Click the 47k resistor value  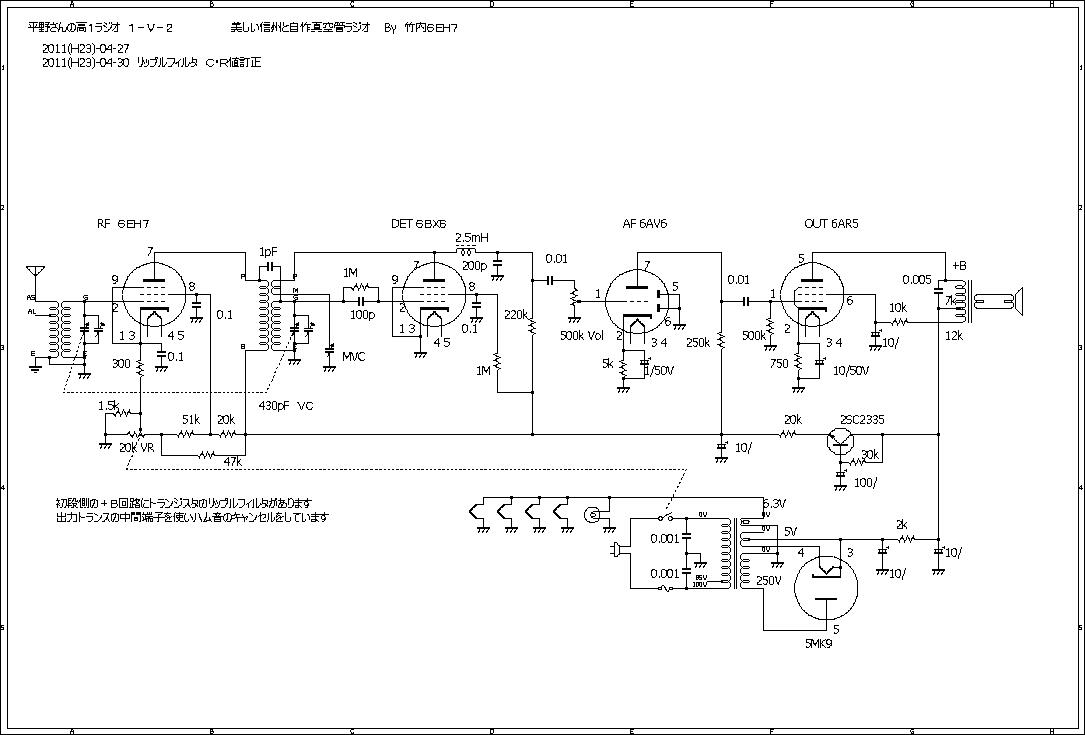pos(232,462)
